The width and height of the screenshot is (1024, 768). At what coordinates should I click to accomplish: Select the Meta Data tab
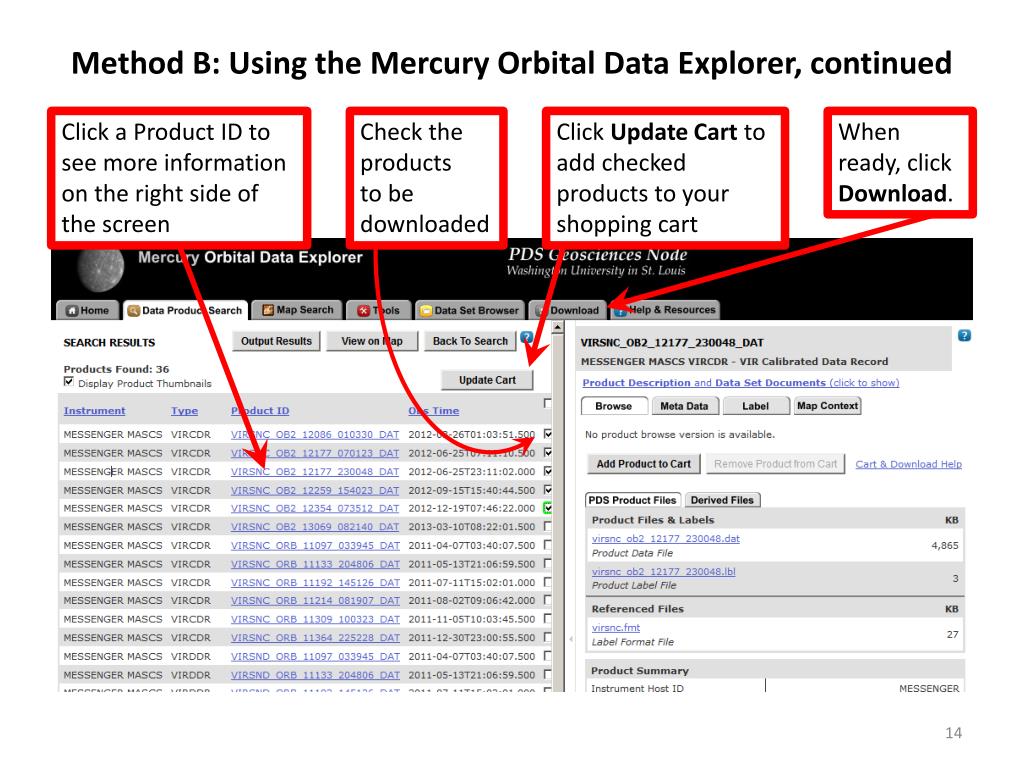point(684,406)
